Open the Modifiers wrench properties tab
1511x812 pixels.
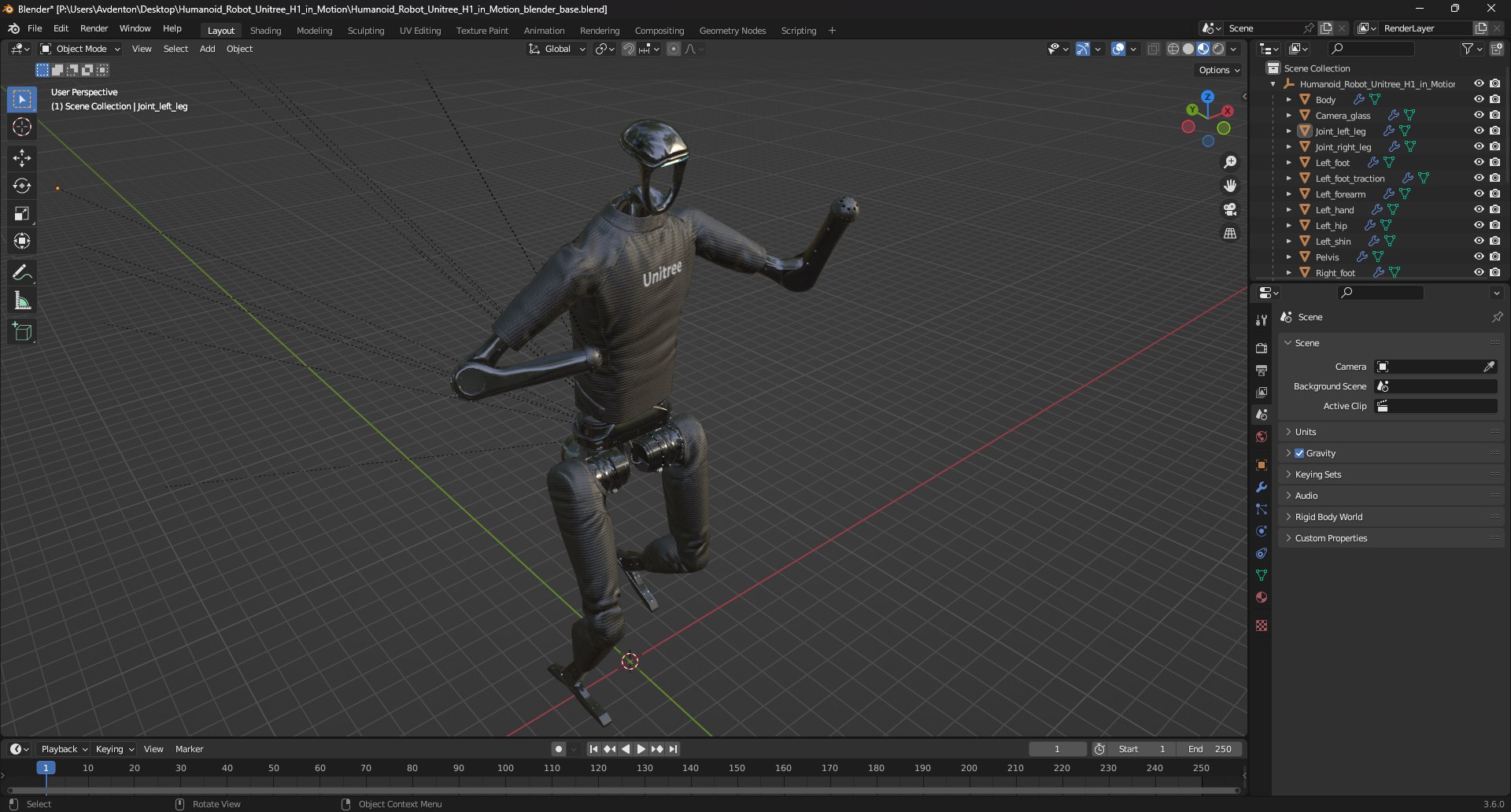pos(1262,487)
